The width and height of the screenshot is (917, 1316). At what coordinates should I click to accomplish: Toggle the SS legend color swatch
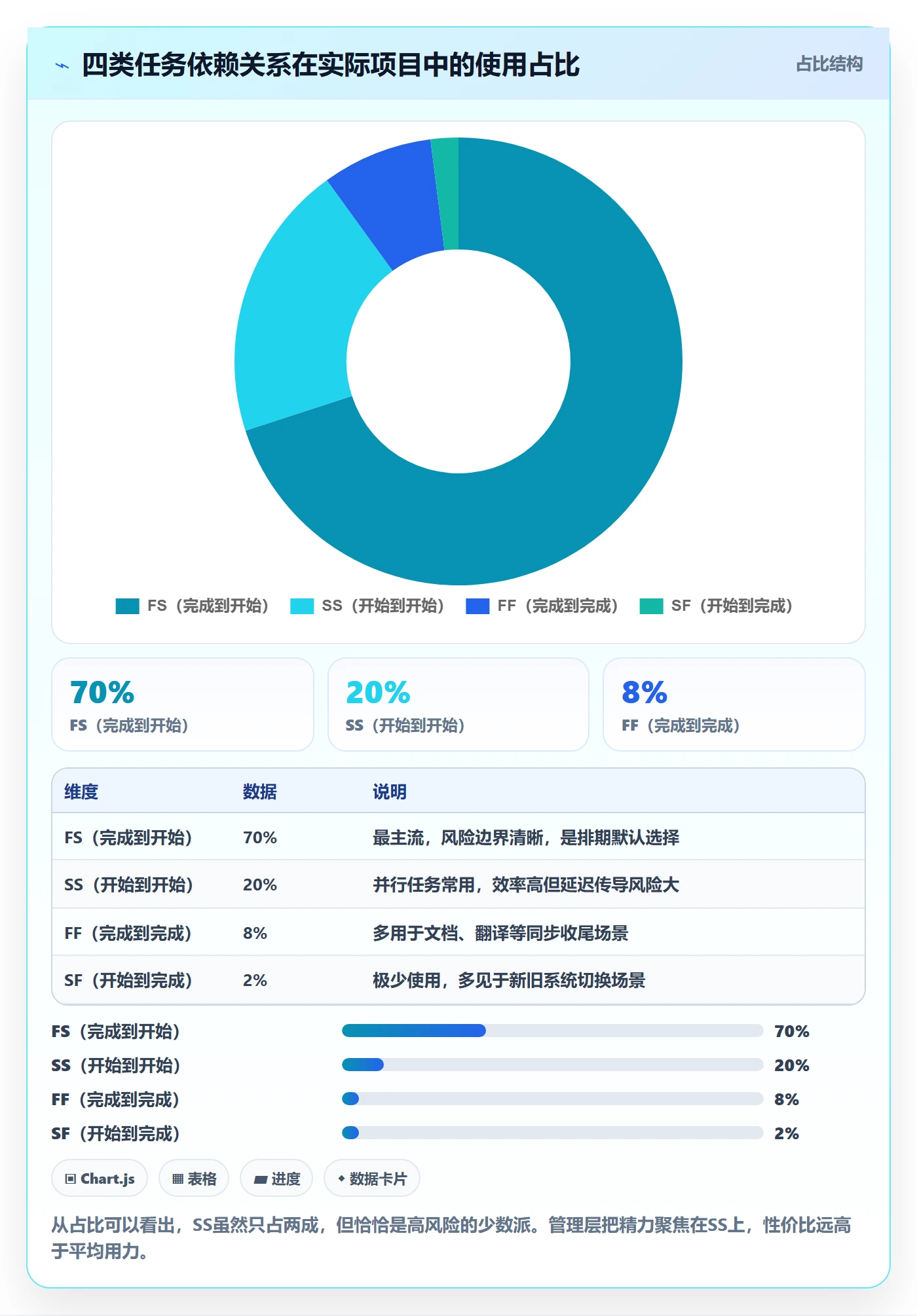(302, 606)
